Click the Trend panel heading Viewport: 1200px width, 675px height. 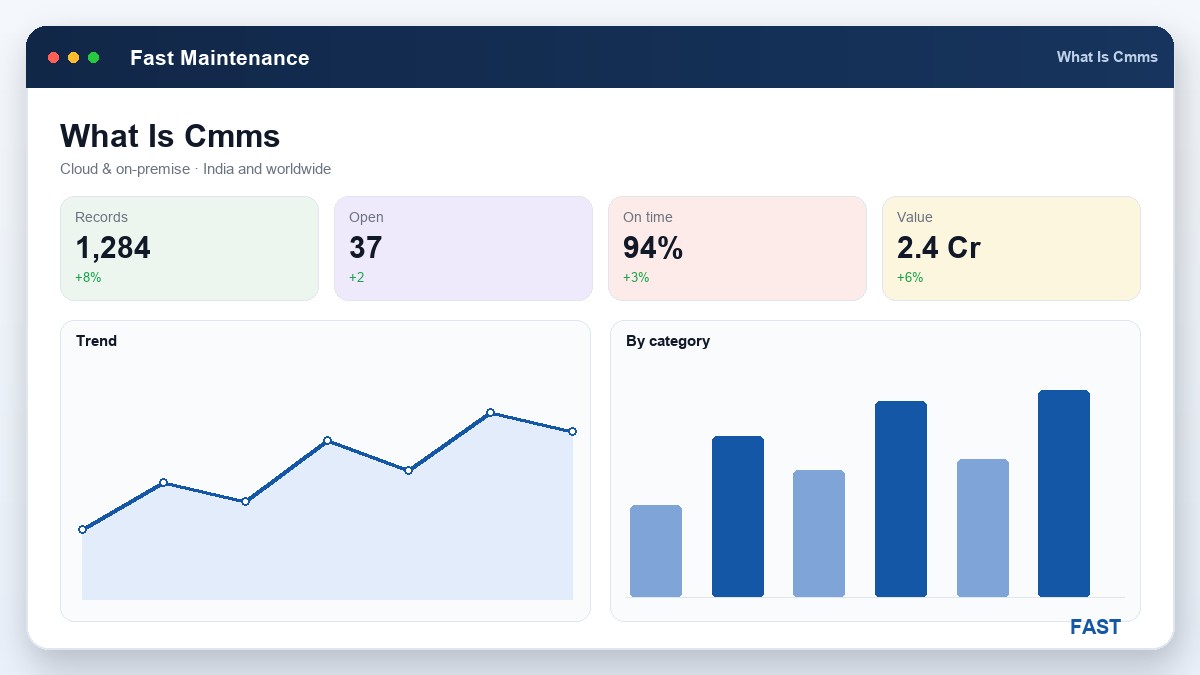click(96, 341)
